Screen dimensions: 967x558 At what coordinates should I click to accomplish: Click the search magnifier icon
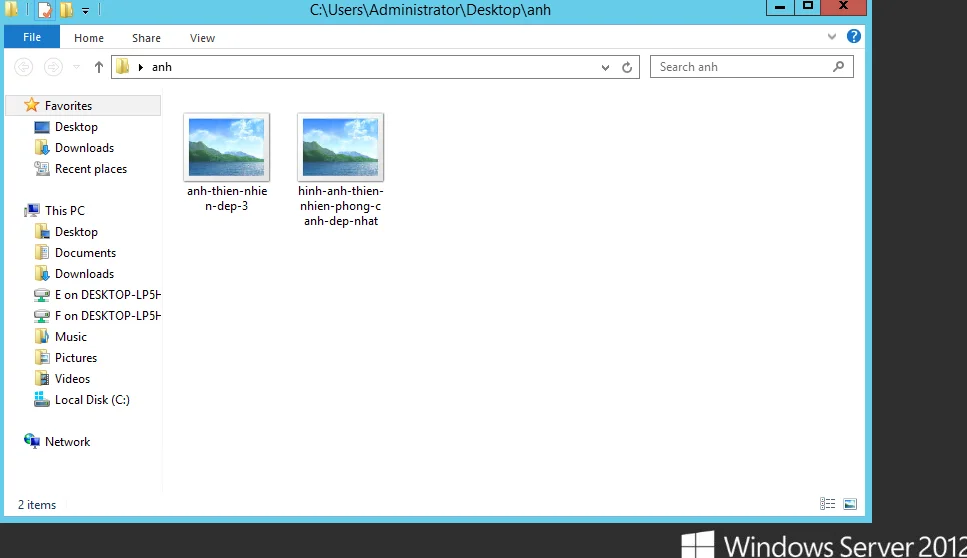pos(839,67)
